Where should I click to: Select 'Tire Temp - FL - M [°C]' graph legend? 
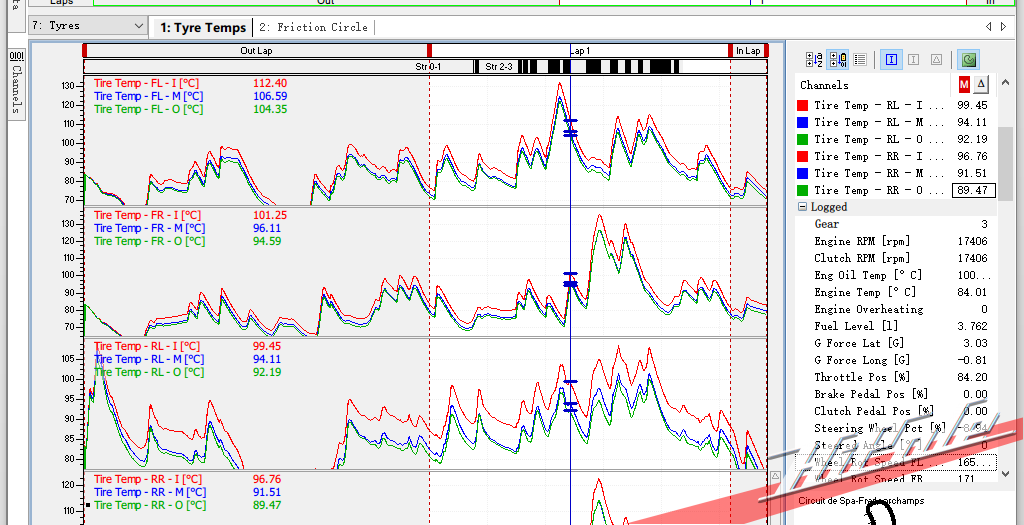tap(148, 96)
